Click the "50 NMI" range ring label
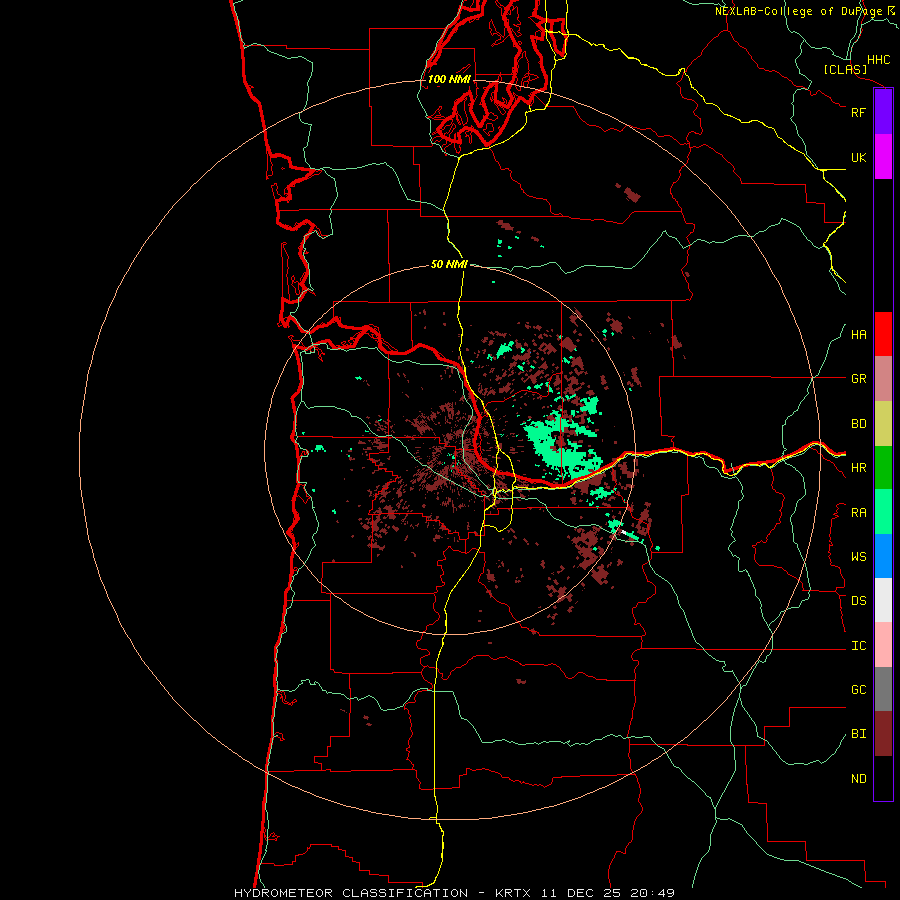Image resolution: width=900 pixels, height=900 pixels. coord(449,264)
